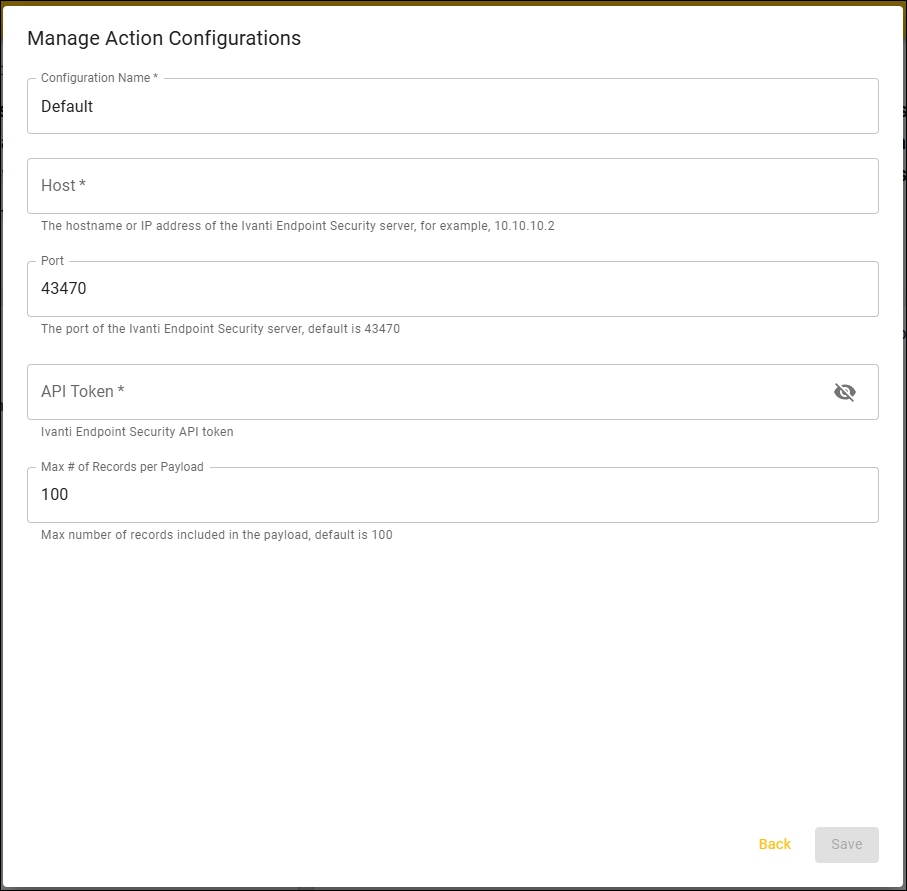Select the Port field containing 43470
This screenshot has height=891, width=907.
(x=453, y=289)
